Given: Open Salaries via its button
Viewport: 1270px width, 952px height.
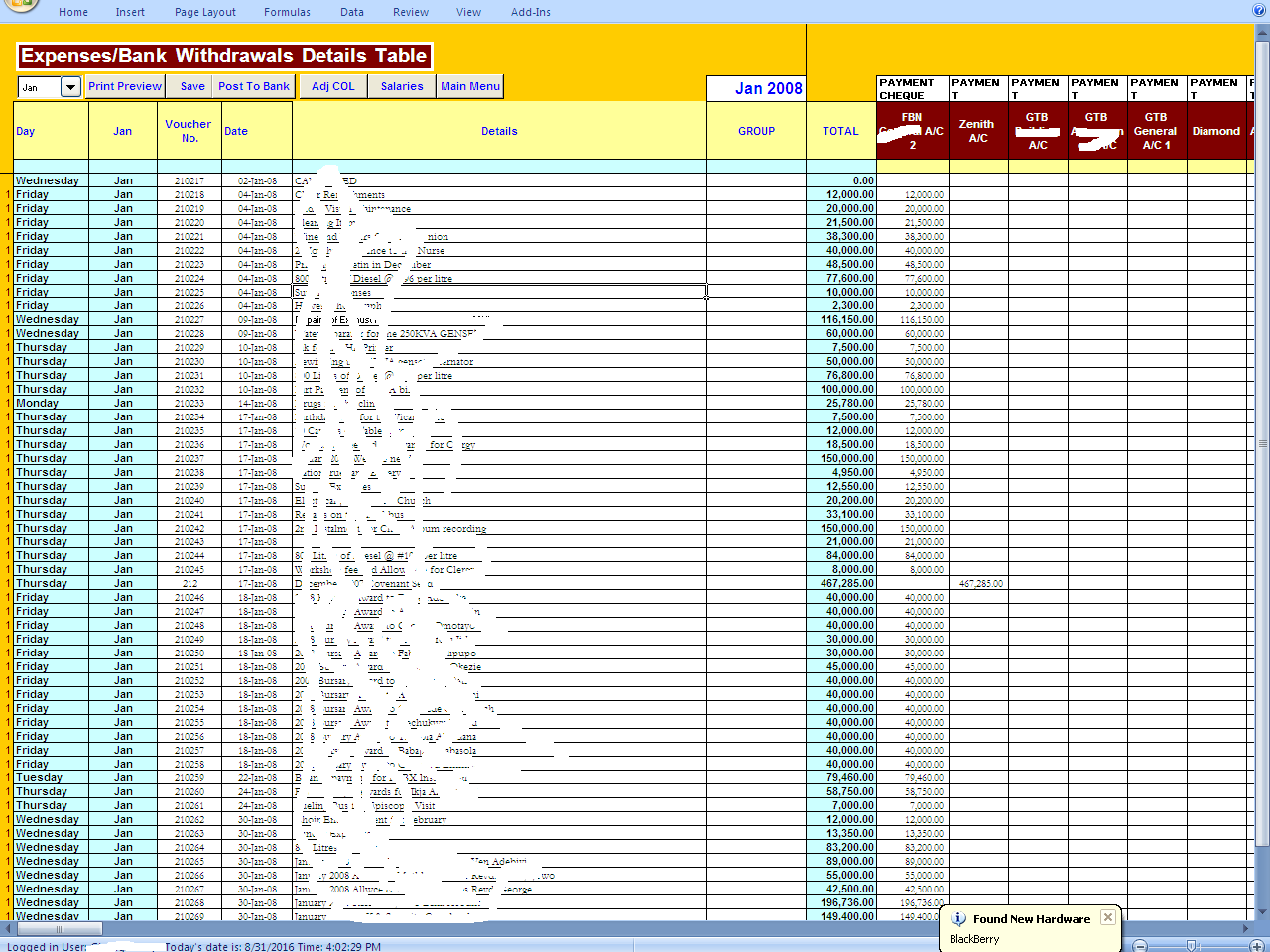Looking at the screenshot, I should coord(402,86).
